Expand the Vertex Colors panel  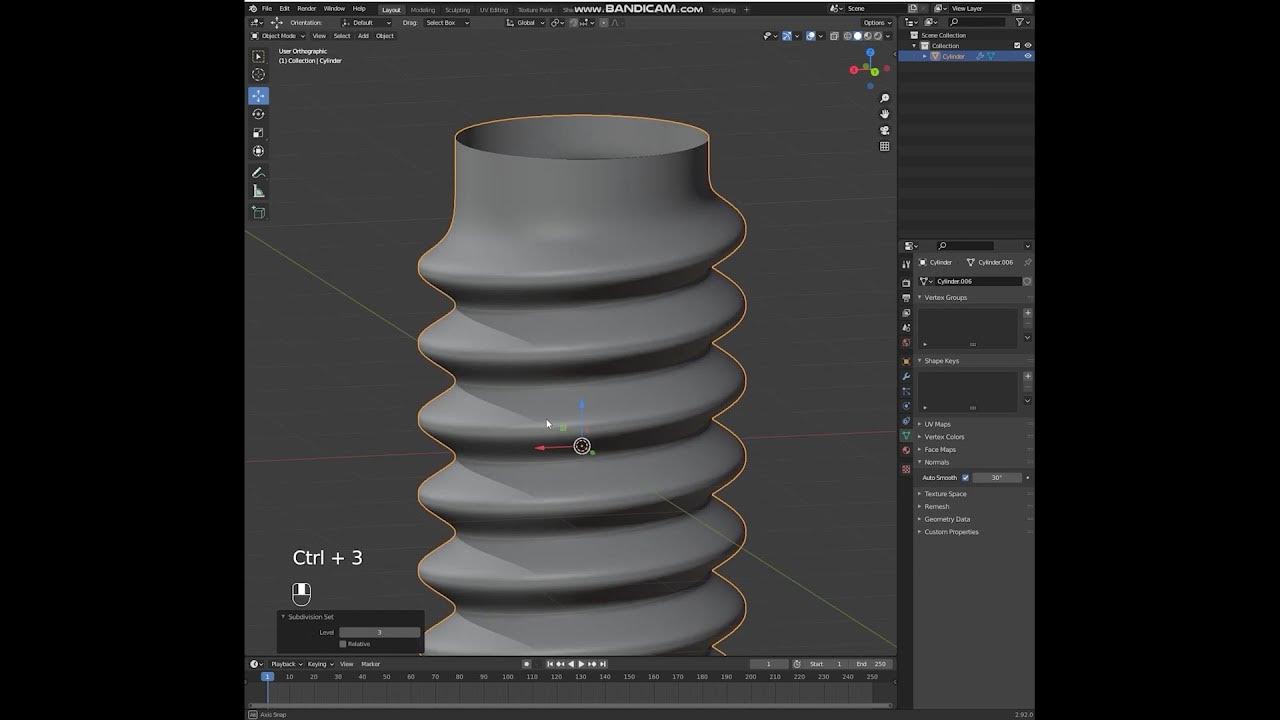point(944,437)
